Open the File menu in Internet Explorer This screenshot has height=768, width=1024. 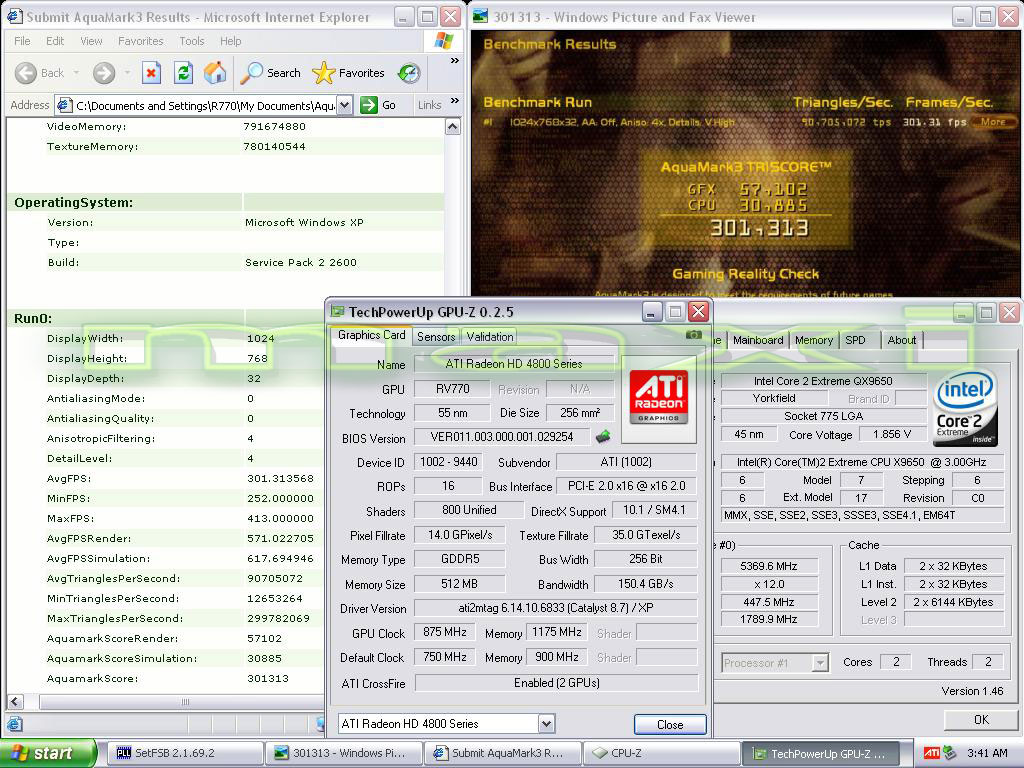[22, 40]
